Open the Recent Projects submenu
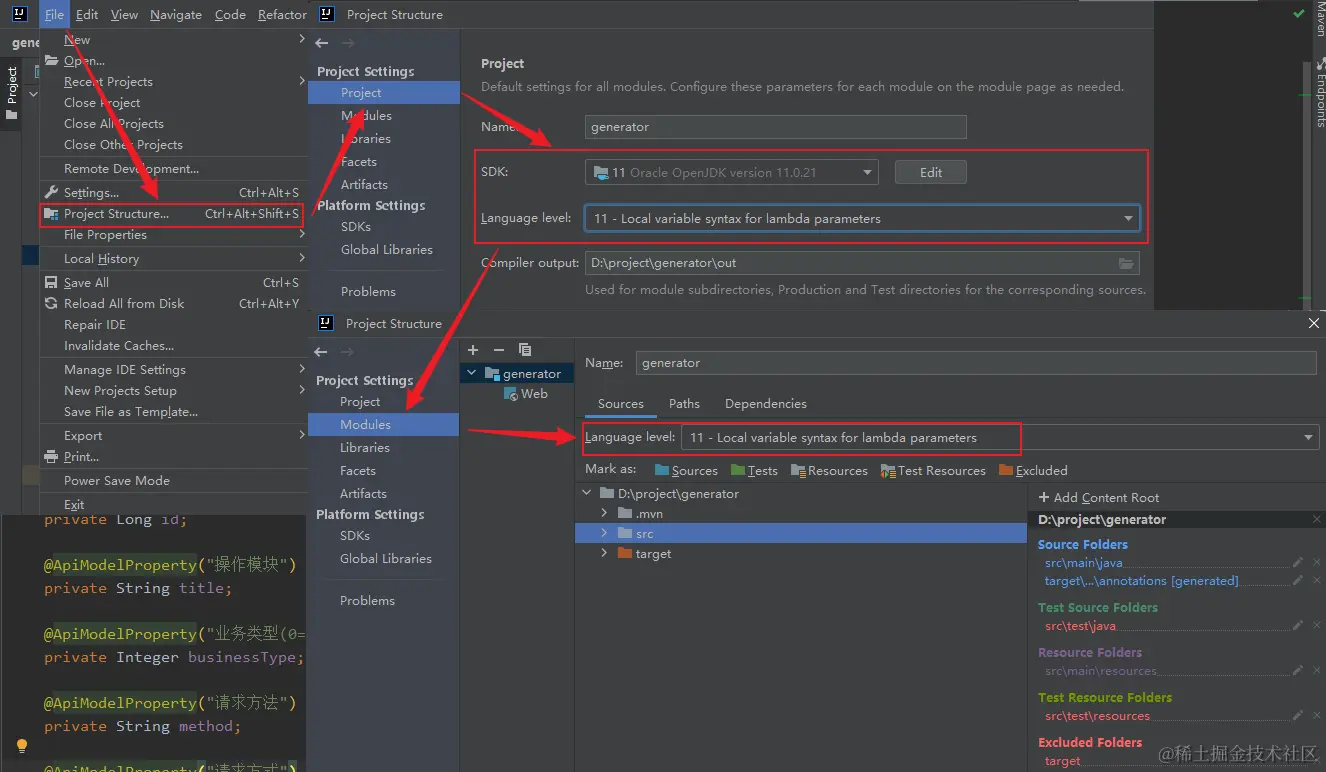This screenshot has height=772, width=1326. click(x=172, y=81)
